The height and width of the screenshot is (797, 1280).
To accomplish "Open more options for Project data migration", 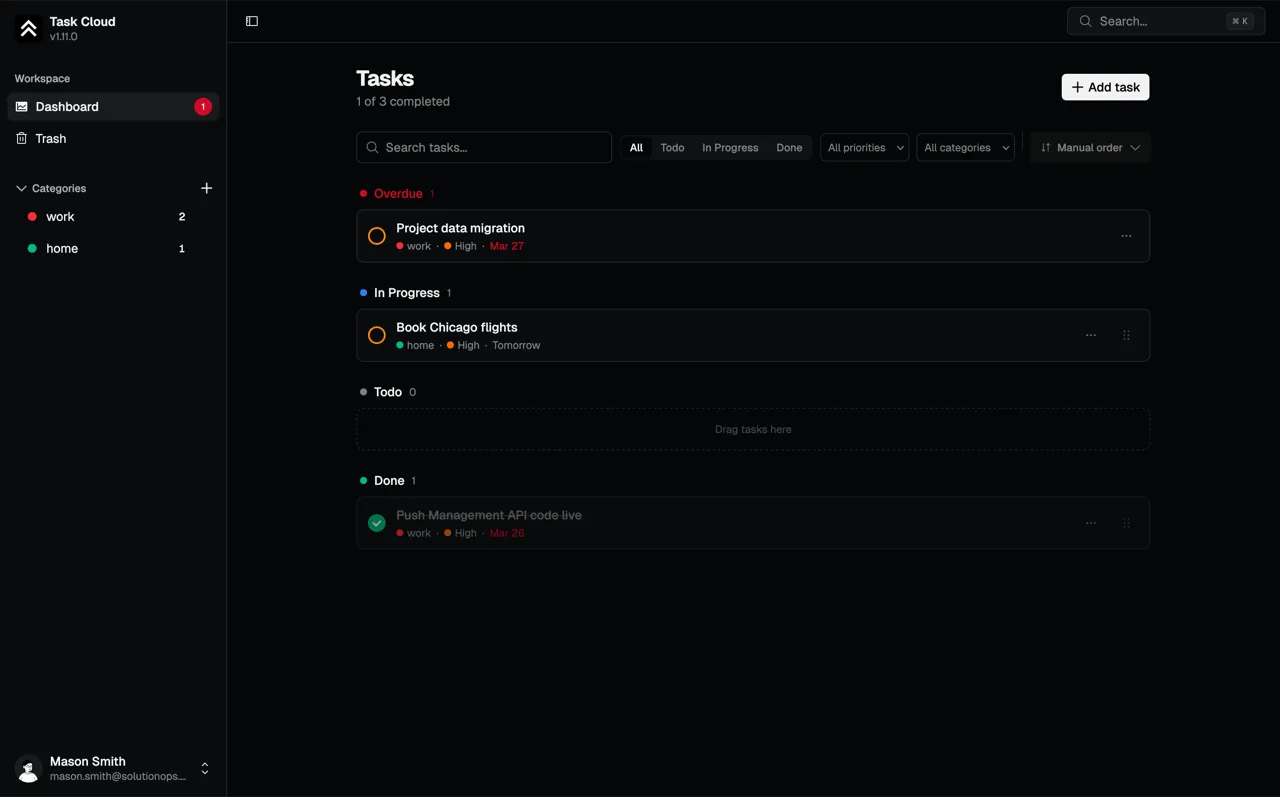I will [x=1126, y=236].
